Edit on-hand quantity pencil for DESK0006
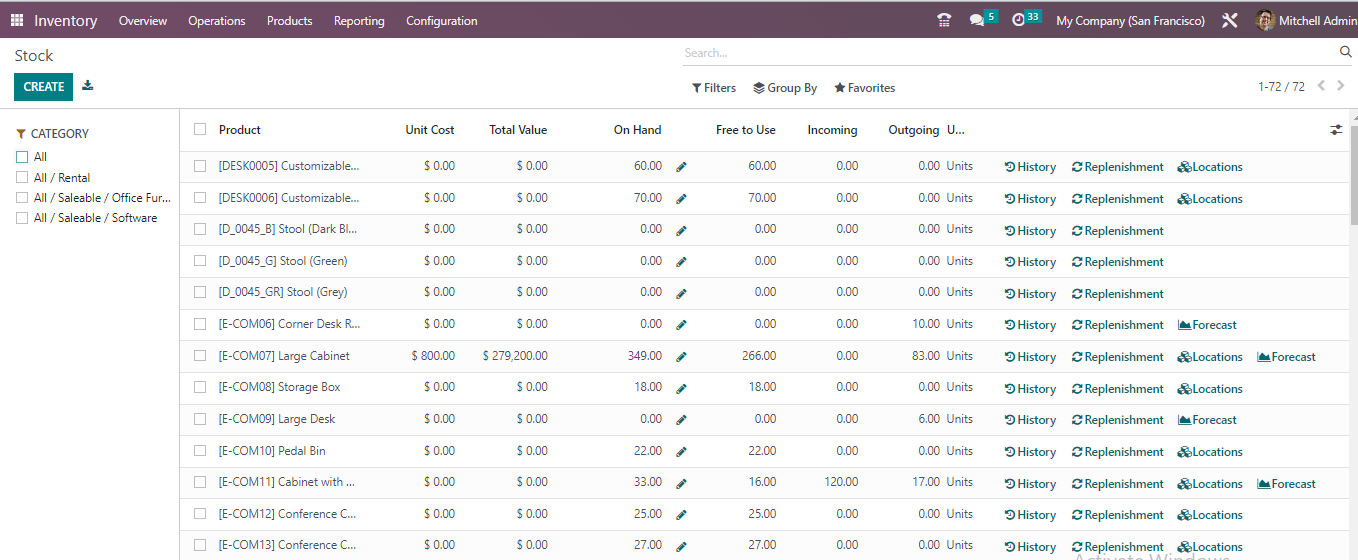This screenshot has width=1358, height=560. (681, 199)
